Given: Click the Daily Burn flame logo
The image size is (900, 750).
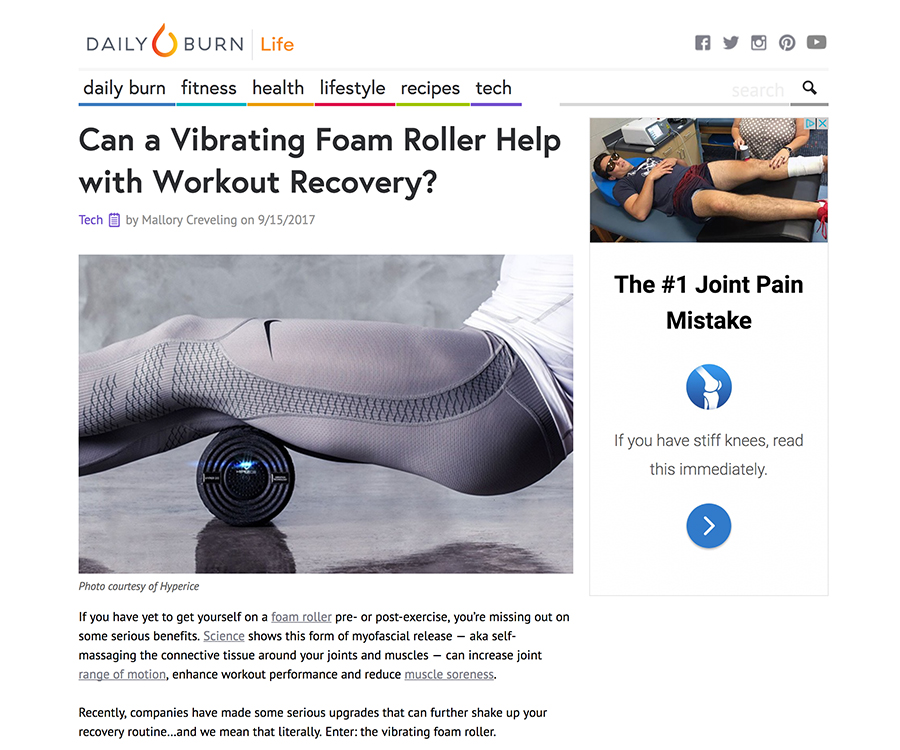Looking at the screenshot, I should 165,40.
